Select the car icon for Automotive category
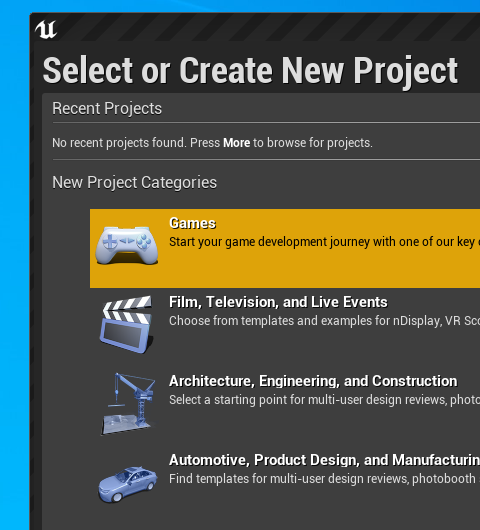 127,484
